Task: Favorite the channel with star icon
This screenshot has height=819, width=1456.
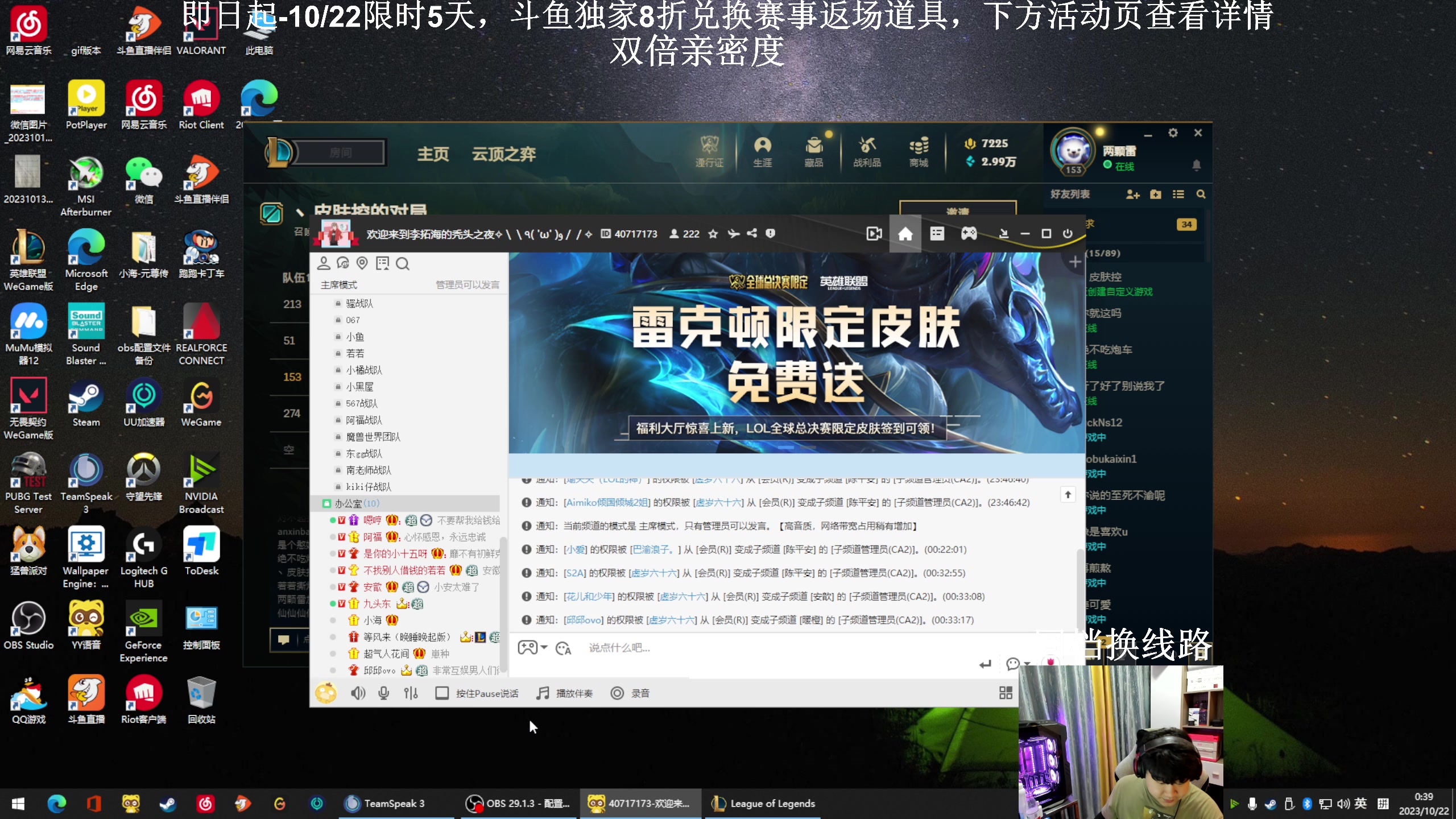Action: click(713, 234)
